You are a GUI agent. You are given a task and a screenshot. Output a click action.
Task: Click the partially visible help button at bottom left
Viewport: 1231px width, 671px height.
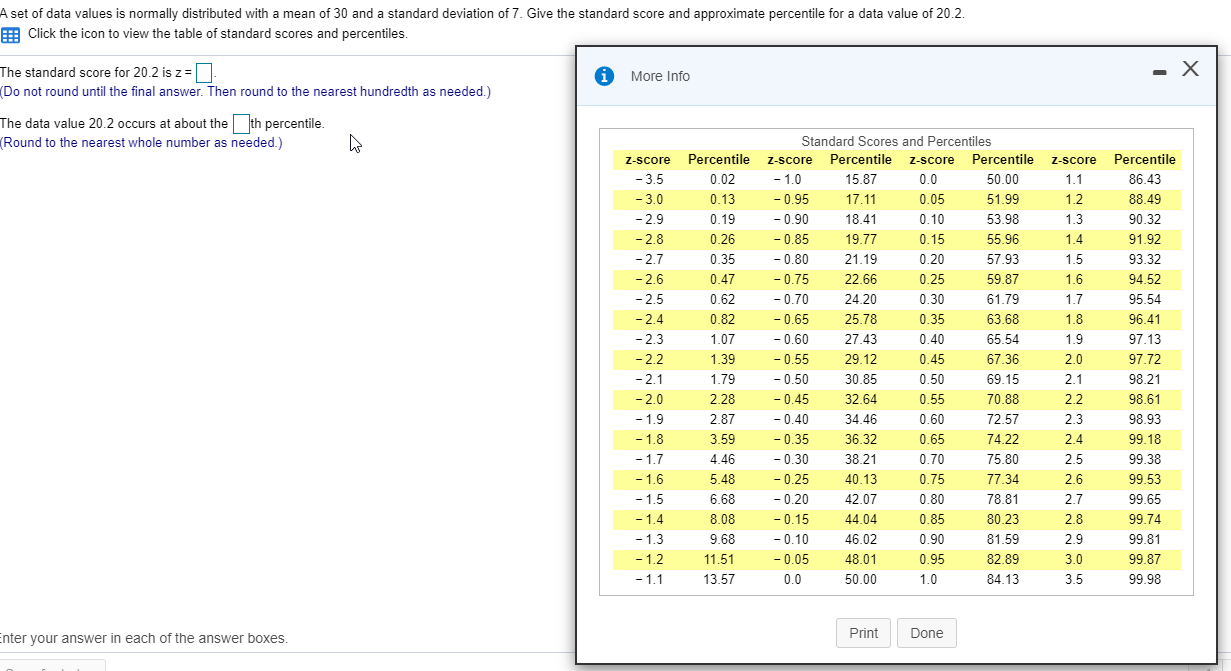pyautogui.click(x=50, y=666)
